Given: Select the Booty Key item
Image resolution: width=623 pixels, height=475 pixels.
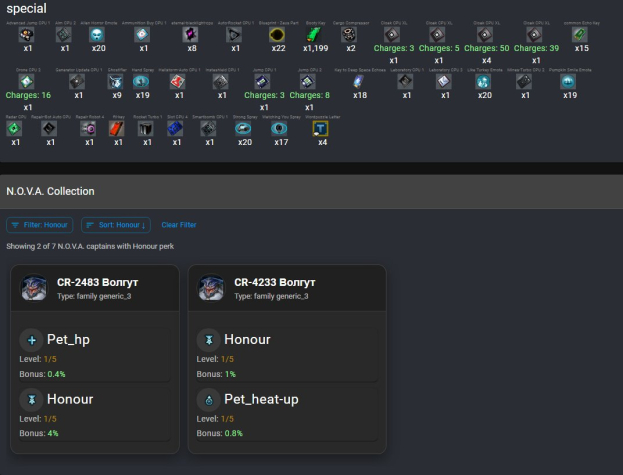Looking at the screenshot, I should 313,35.
